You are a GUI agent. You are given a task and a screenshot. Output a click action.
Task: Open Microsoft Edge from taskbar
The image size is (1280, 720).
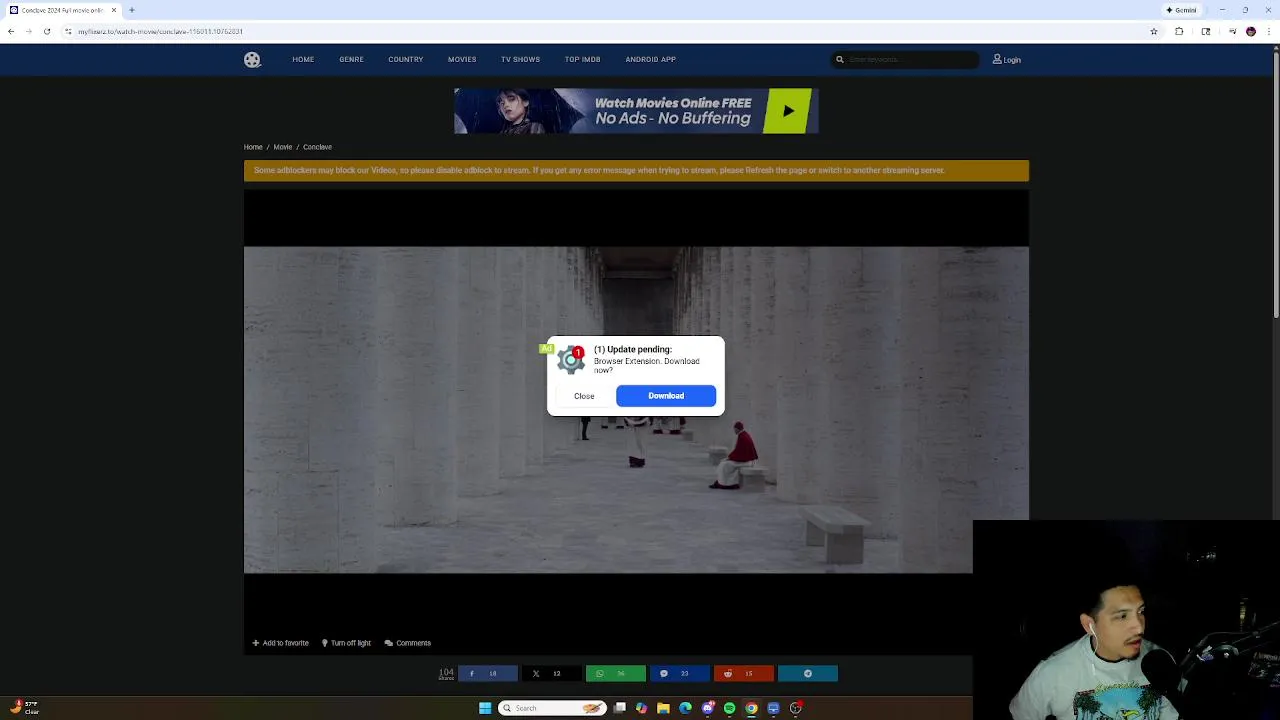(685, 708)
